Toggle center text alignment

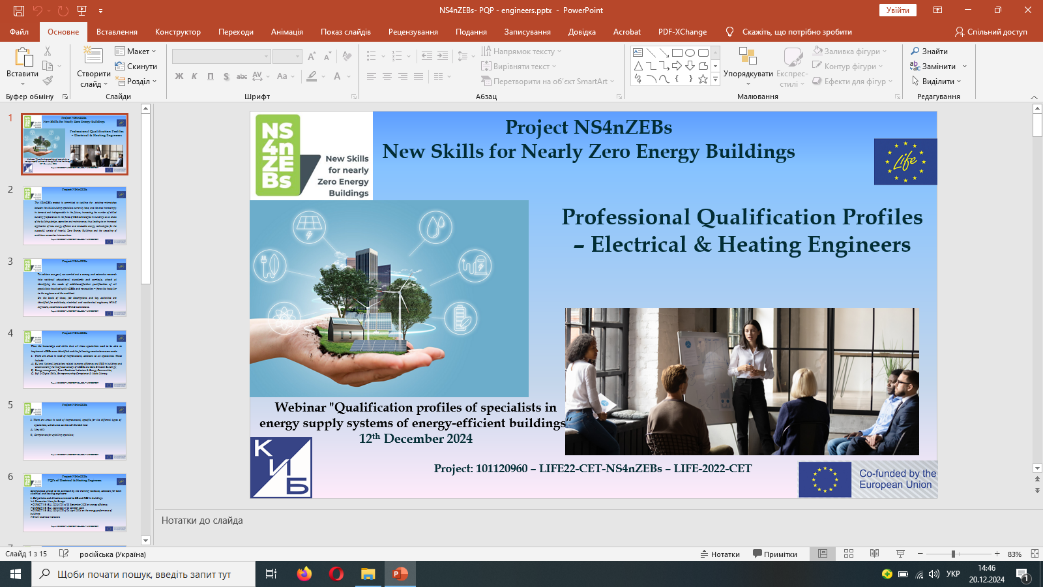[386, 77]
